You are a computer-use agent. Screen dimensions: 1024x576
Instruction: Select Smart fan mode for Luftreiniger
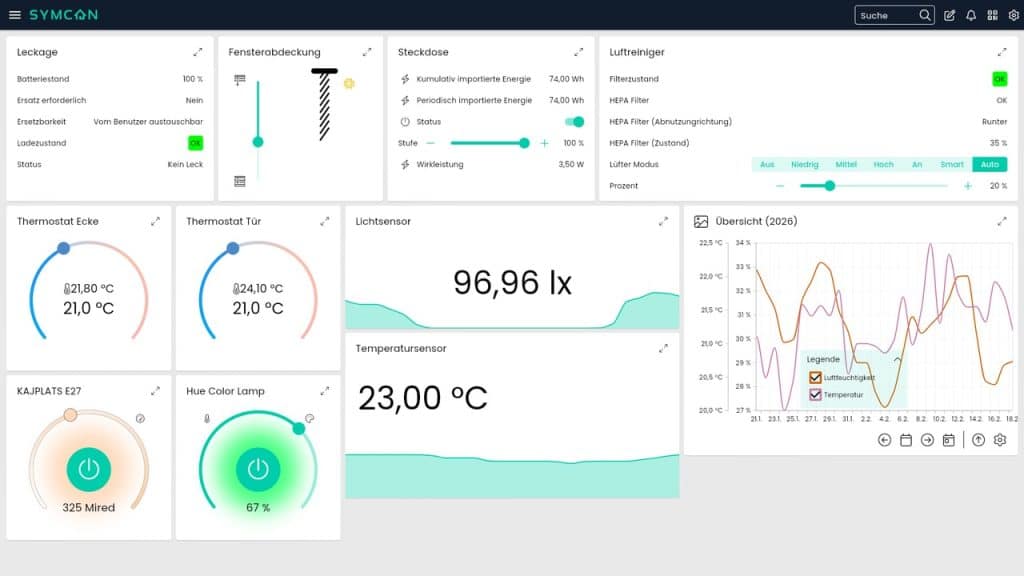point(952,165)
